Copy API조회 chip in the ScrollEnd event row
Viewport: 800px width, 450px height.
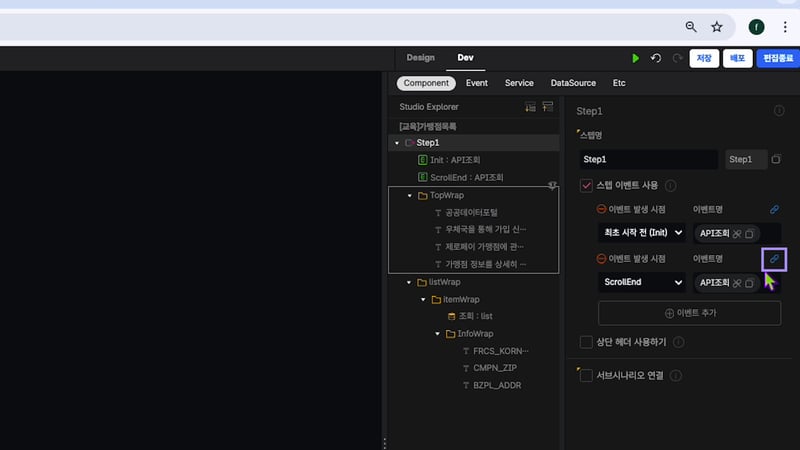tap(749, 283)
